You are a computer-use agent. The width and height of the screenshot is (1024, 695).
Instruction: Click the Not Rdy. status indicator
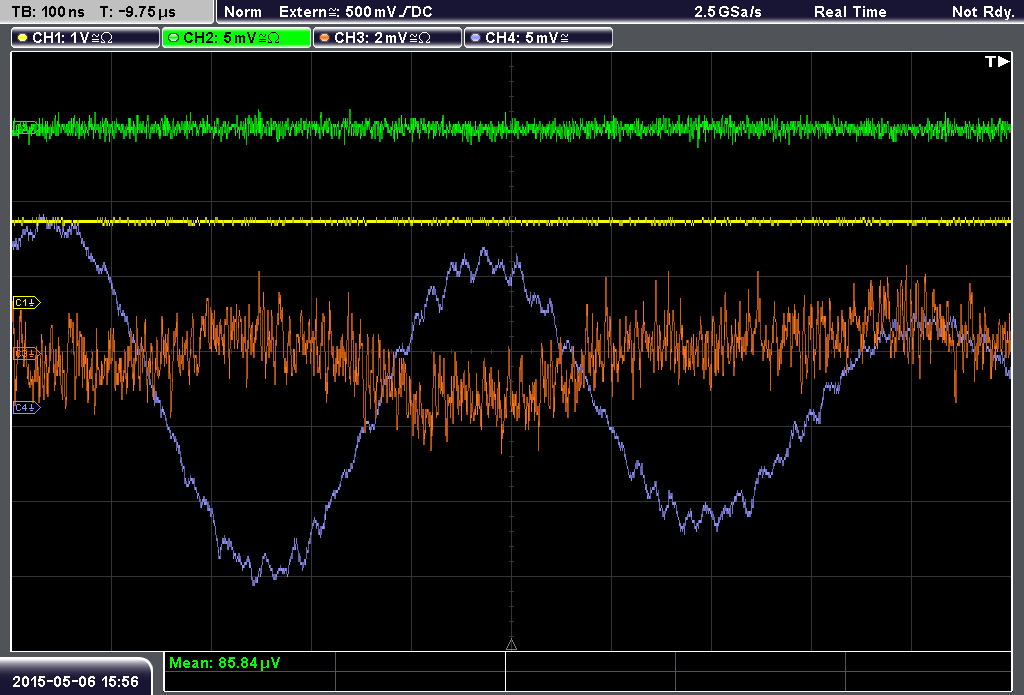click(983, 12)
